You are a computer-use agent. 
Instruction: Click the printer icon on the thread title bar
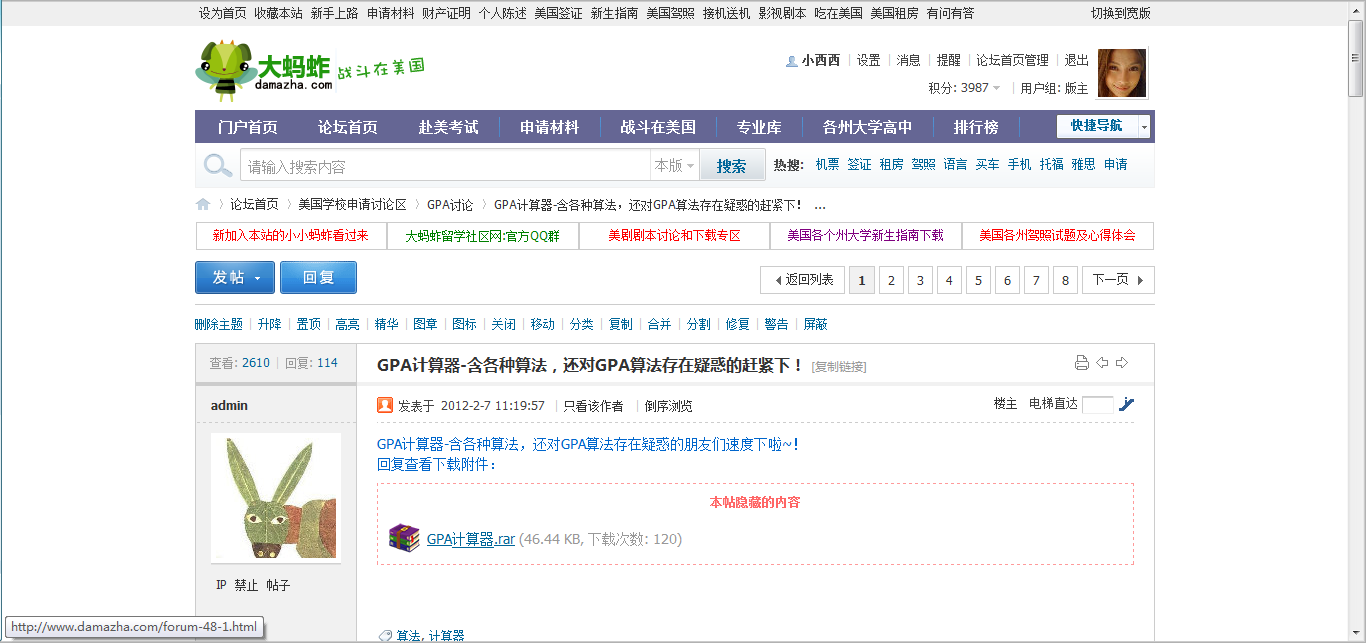click(x=1081, y=363)
